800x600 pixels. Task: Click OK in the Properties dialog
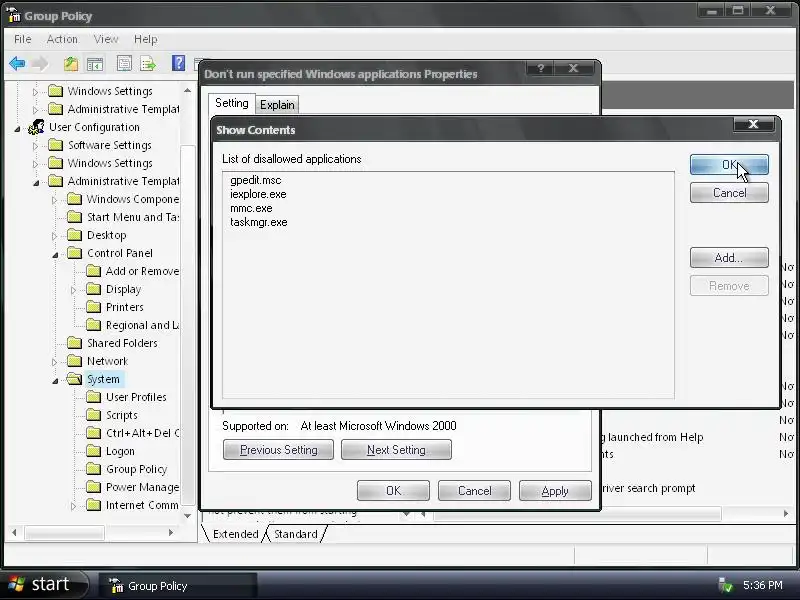(393, 491)
